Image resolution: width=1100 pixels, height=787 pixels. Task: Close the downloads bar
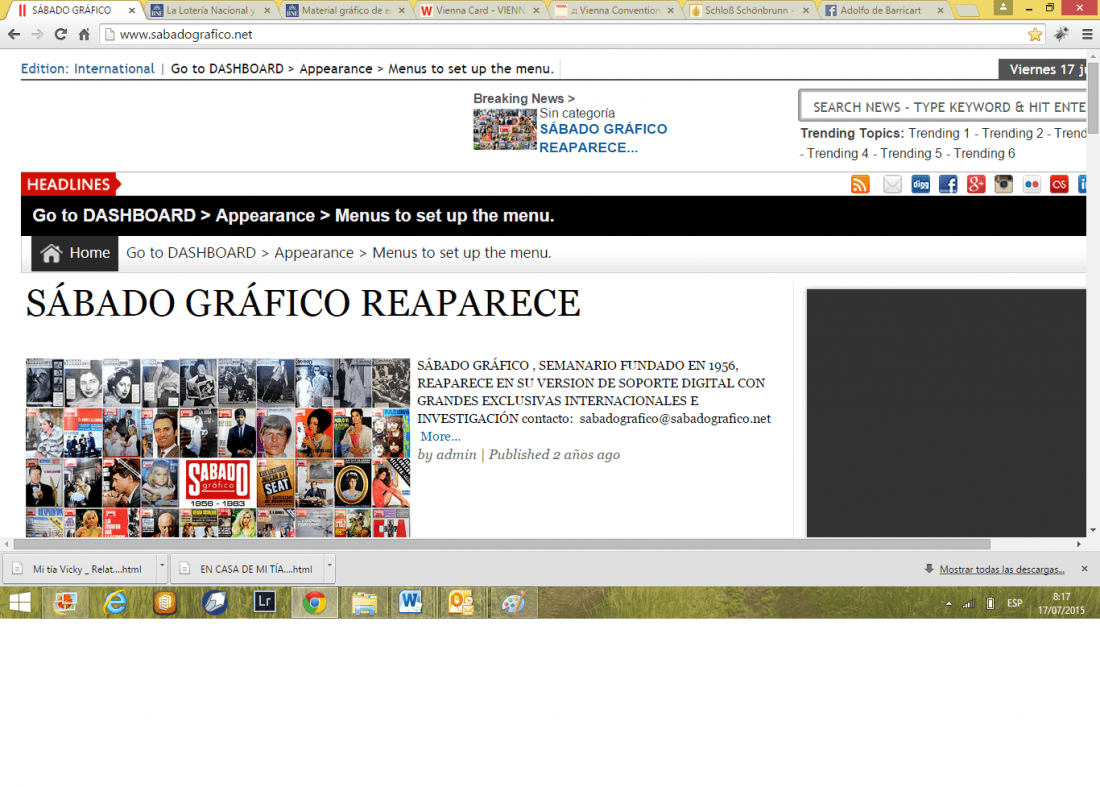(x=1085, y=569)
